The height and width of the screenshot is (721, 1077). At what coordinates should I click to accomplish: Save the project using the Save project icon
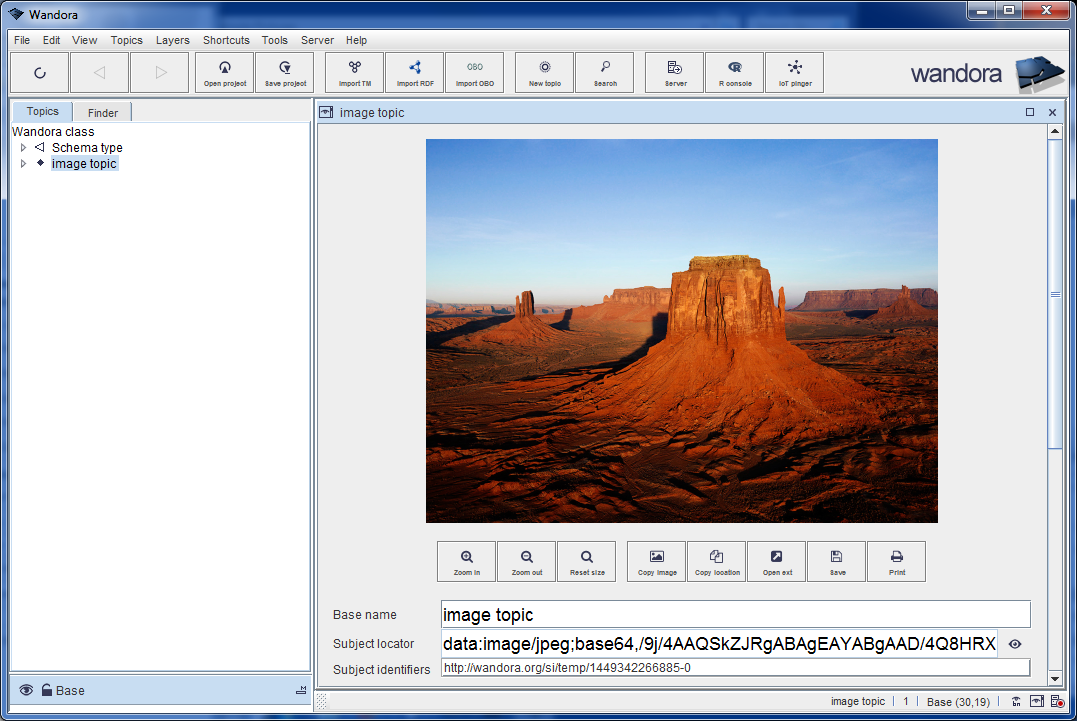[x=284, y=72]
